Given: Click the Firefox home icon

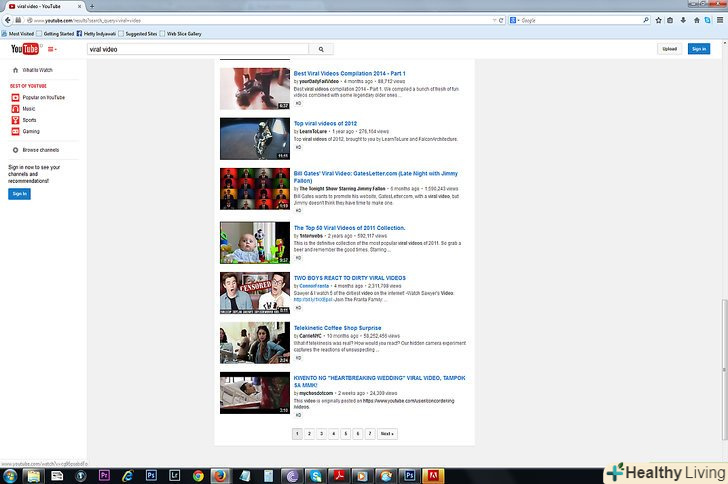Looking at the screenshot, I should coord(696,20).
